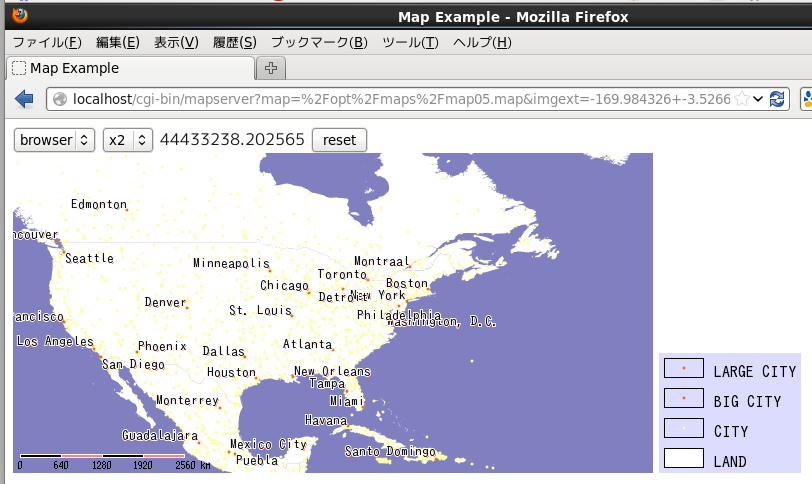Reload the page using refresh icon
This screenshot has width=812, height=484.
(x=777, y=99)
